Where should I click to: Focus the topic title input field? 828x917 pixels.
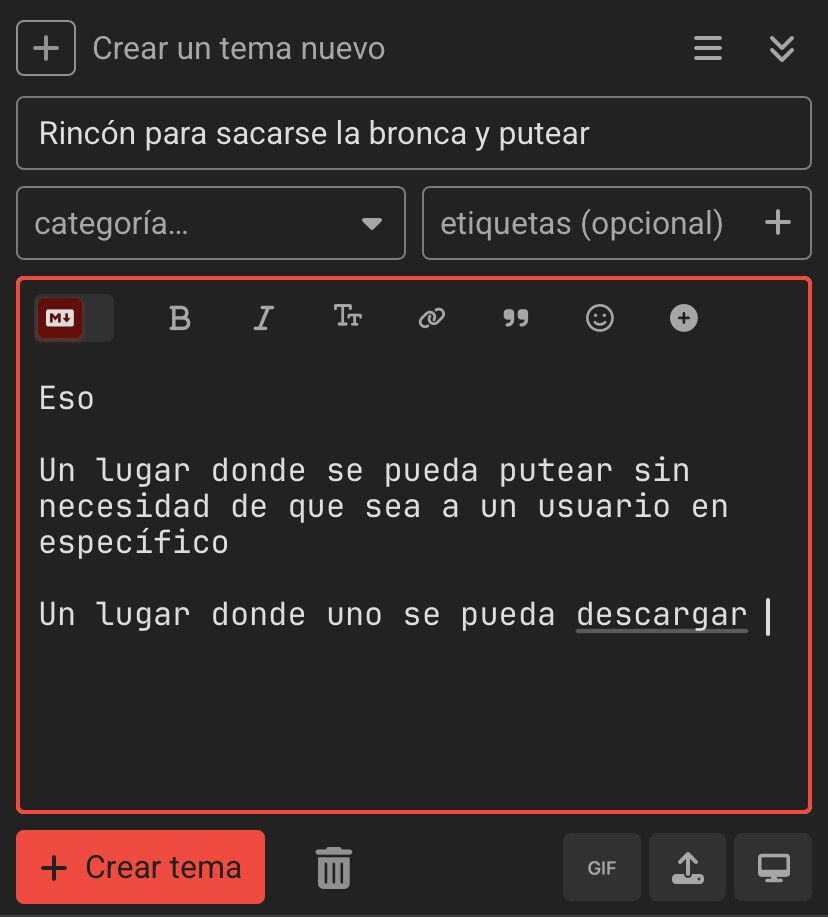[x=414, y=133]
